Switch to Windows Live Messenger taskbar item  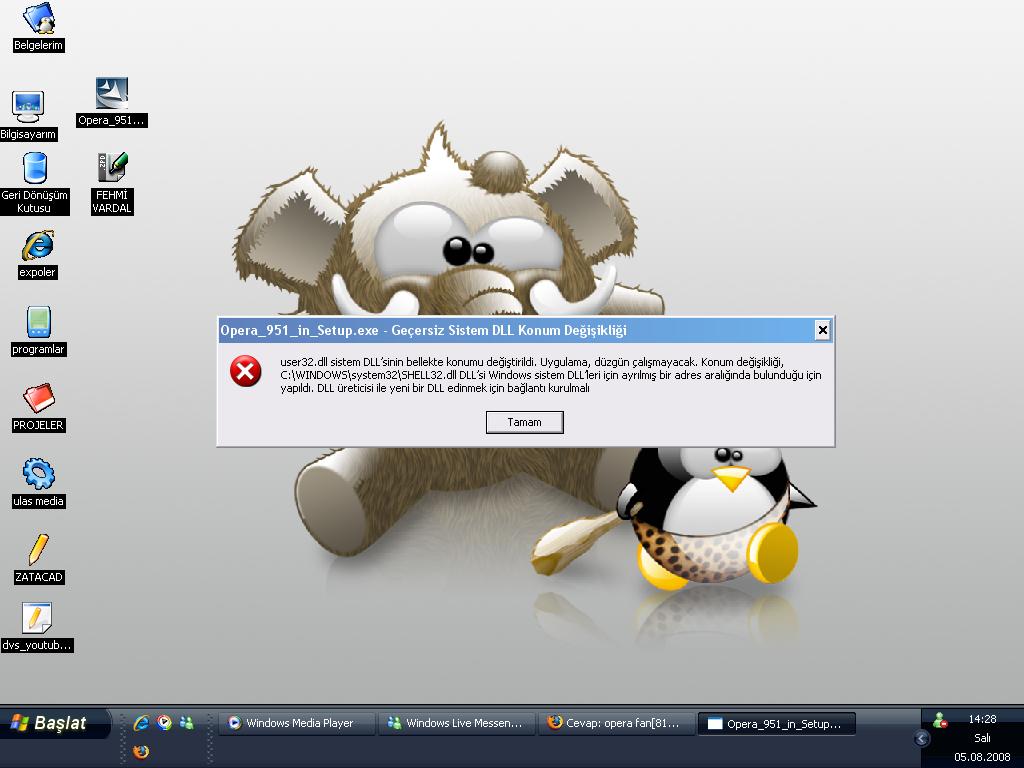(x=456, y=723)
